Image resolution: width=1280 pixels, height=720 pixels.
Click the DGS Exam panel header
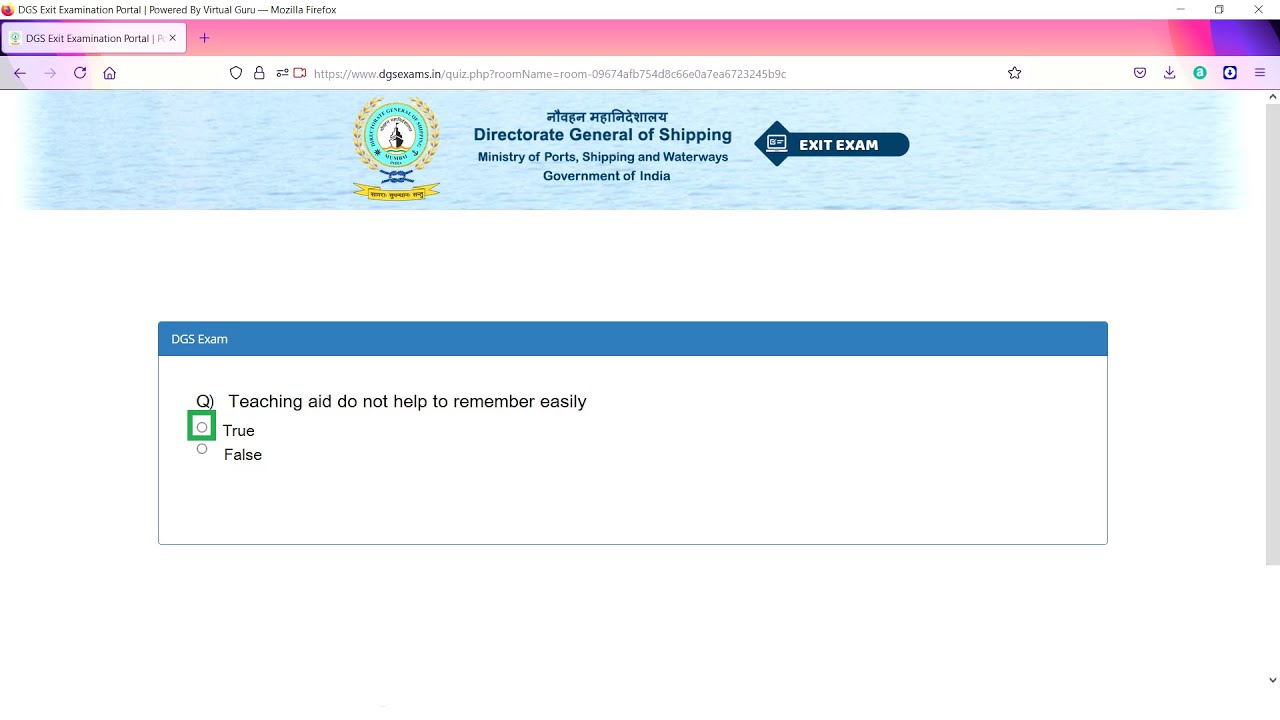633,339
